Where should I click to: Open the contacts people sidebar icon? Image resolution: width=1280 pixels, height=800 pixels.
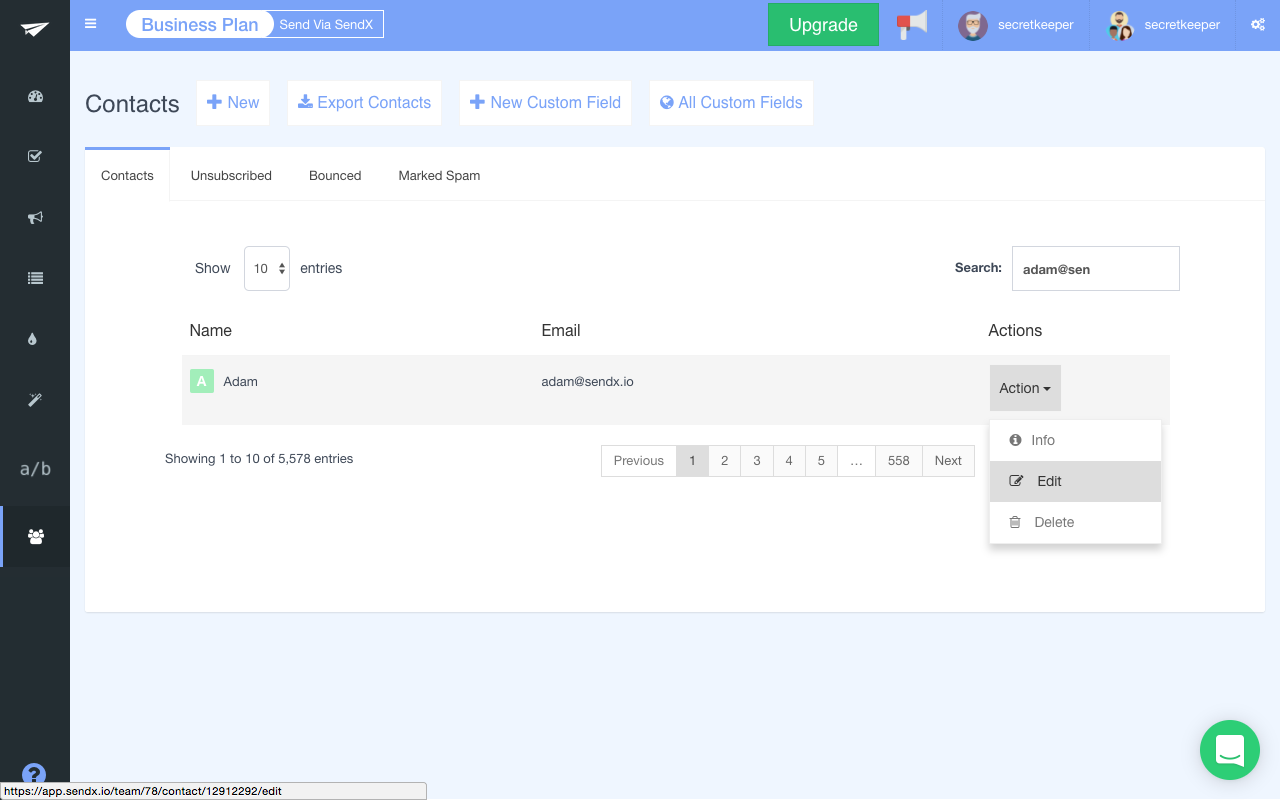tap(36, 537)
